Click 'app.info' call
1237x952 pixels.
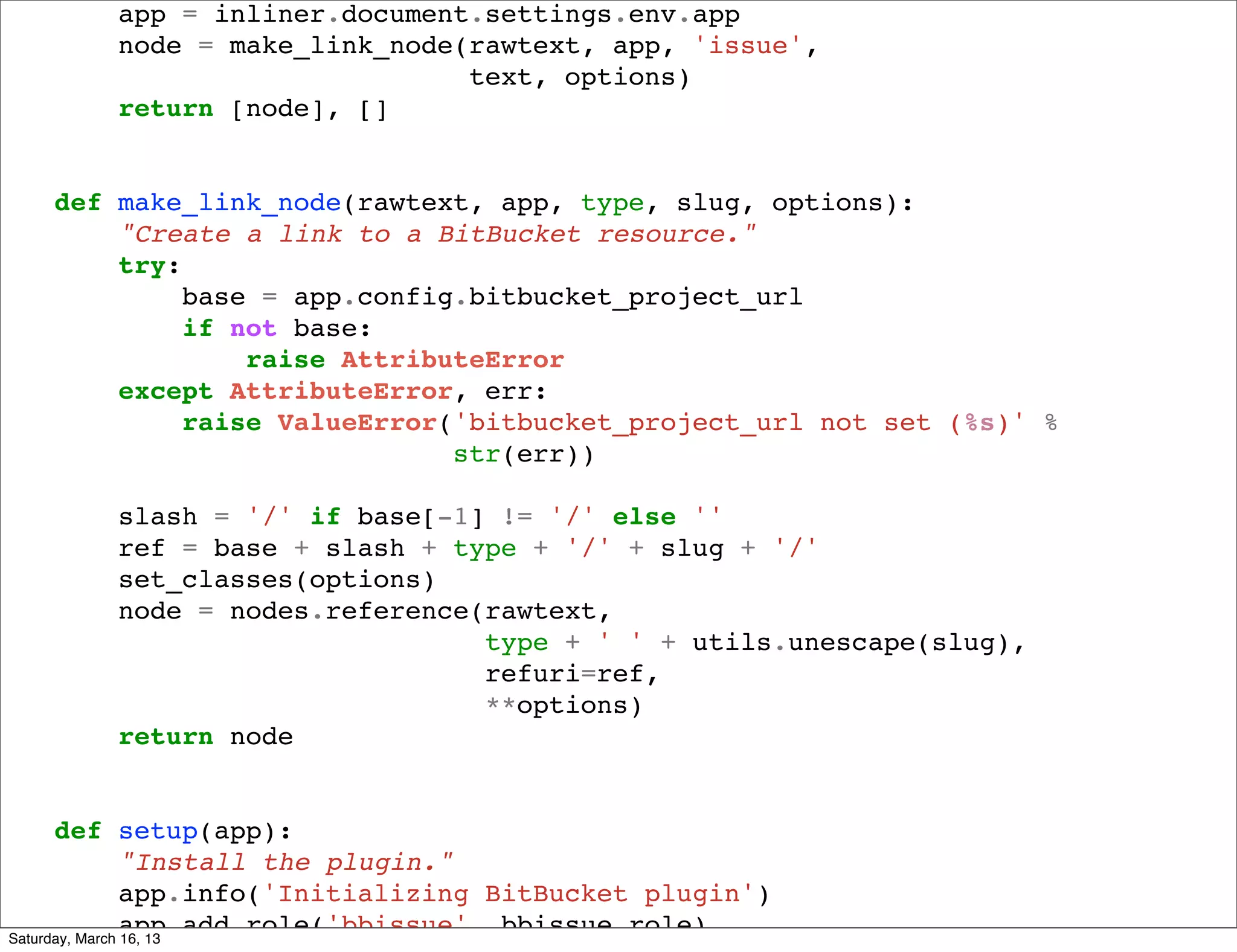click(x=182, y=894)
